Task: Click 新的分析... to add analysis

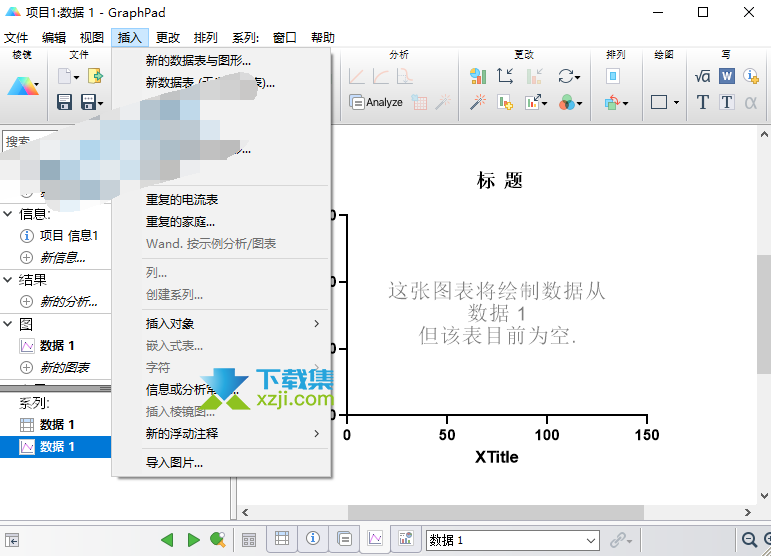Action: click(68, 302)
